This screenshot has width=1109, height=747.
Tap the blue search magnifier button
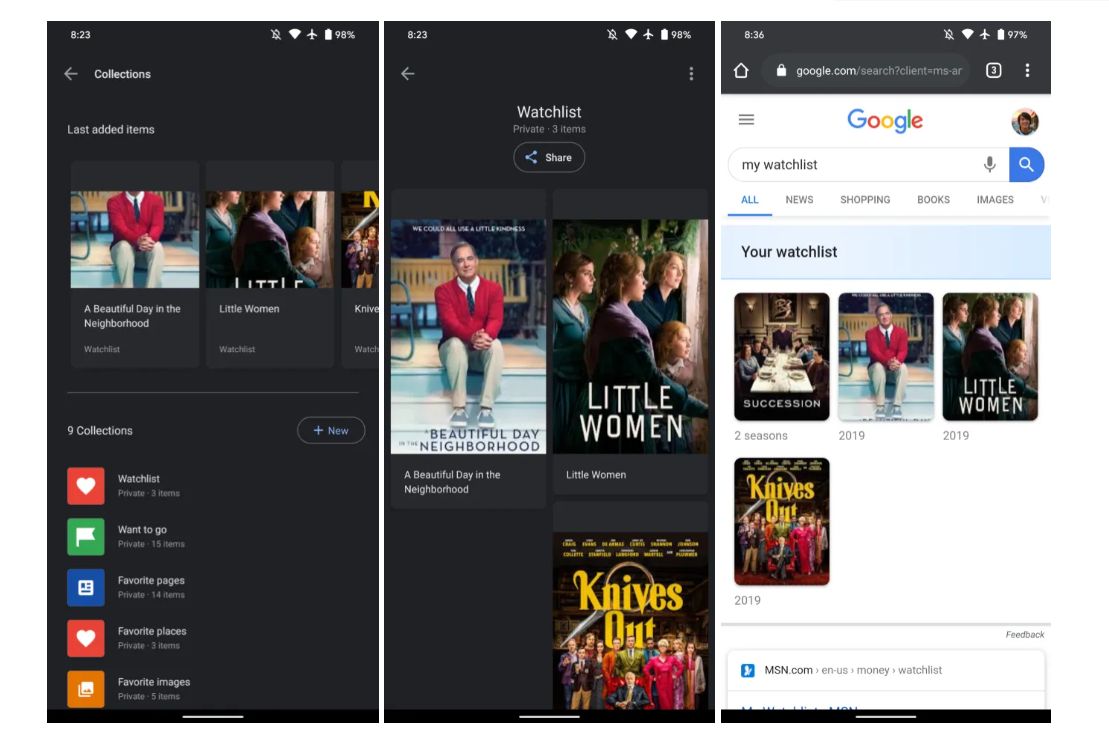point(1026,165)
